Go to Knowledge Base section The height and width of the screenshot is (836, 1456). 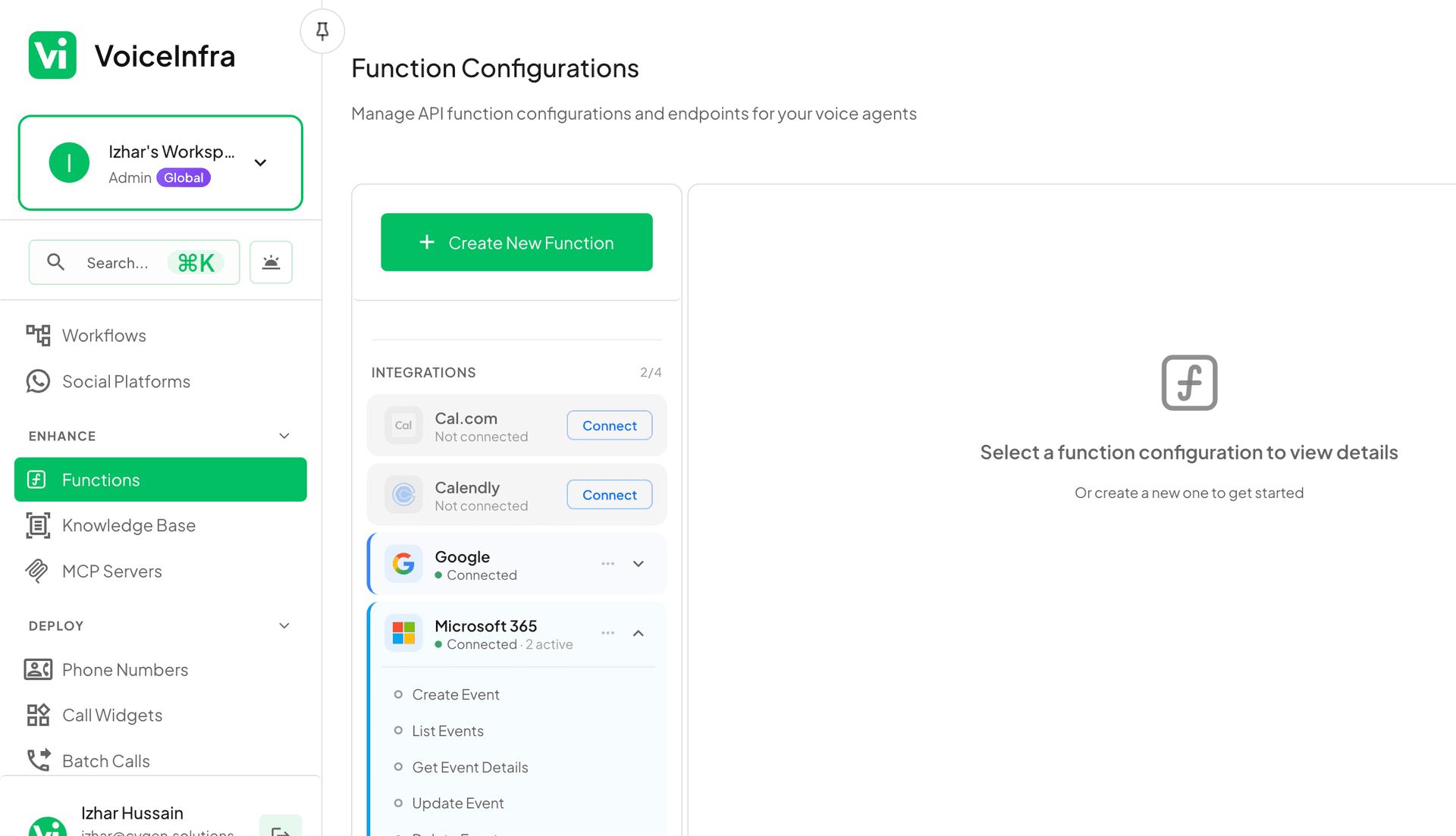128,525
